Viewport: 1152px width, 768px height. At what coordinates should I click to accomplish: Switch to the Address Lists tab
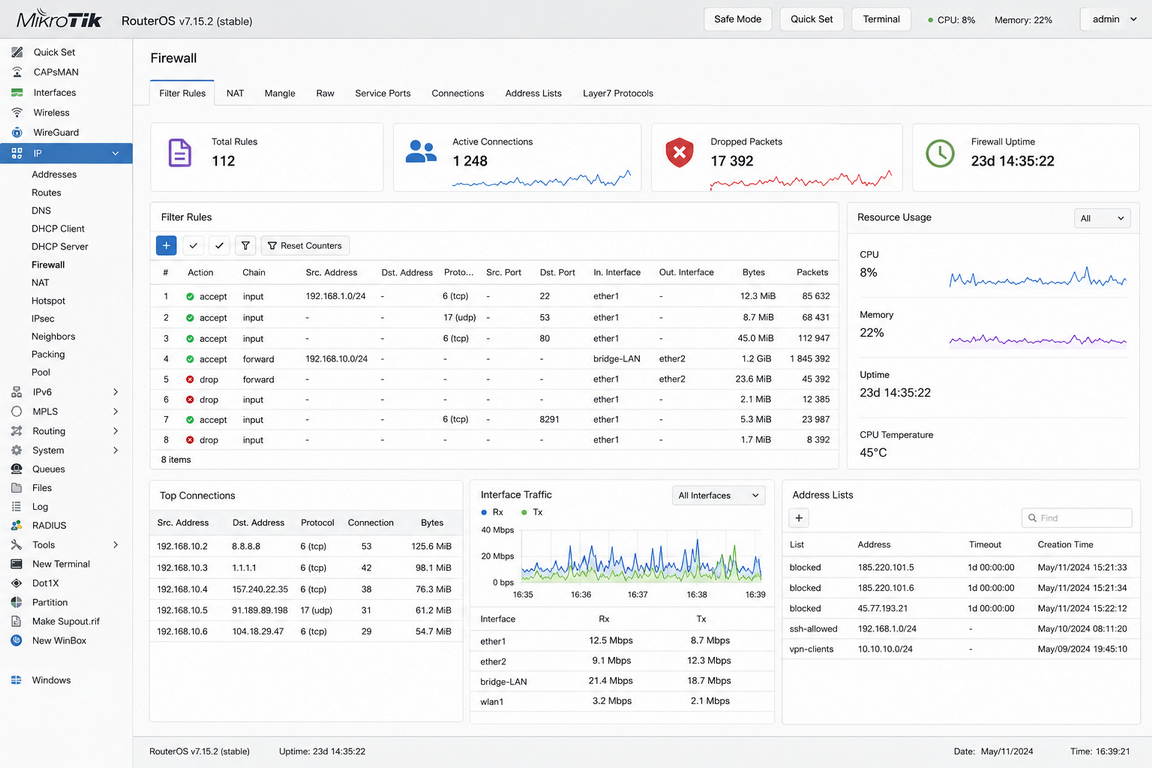(533, 93)
